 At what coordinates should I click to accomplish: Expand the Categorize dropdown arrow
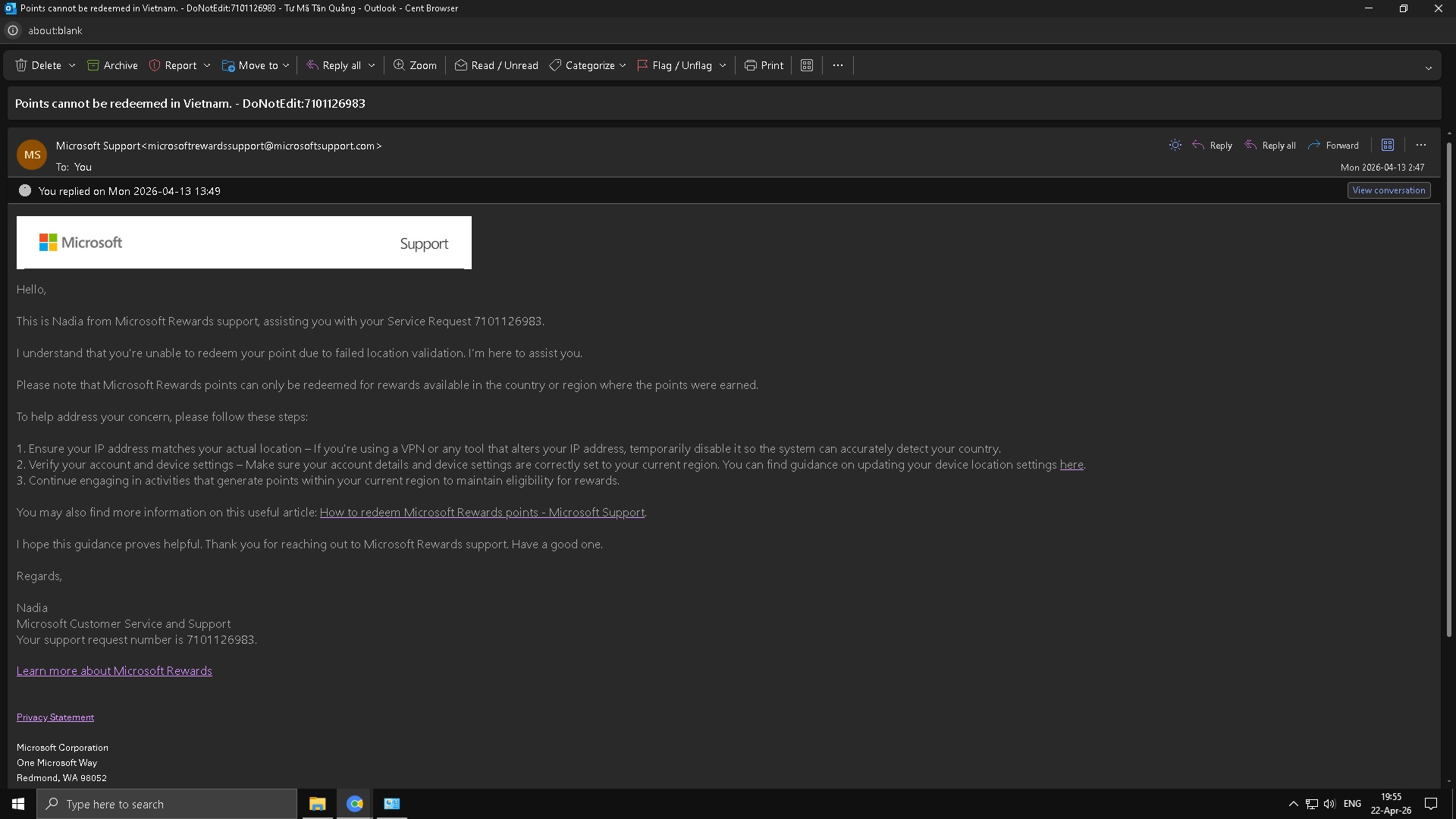click(x=623, y=66)
